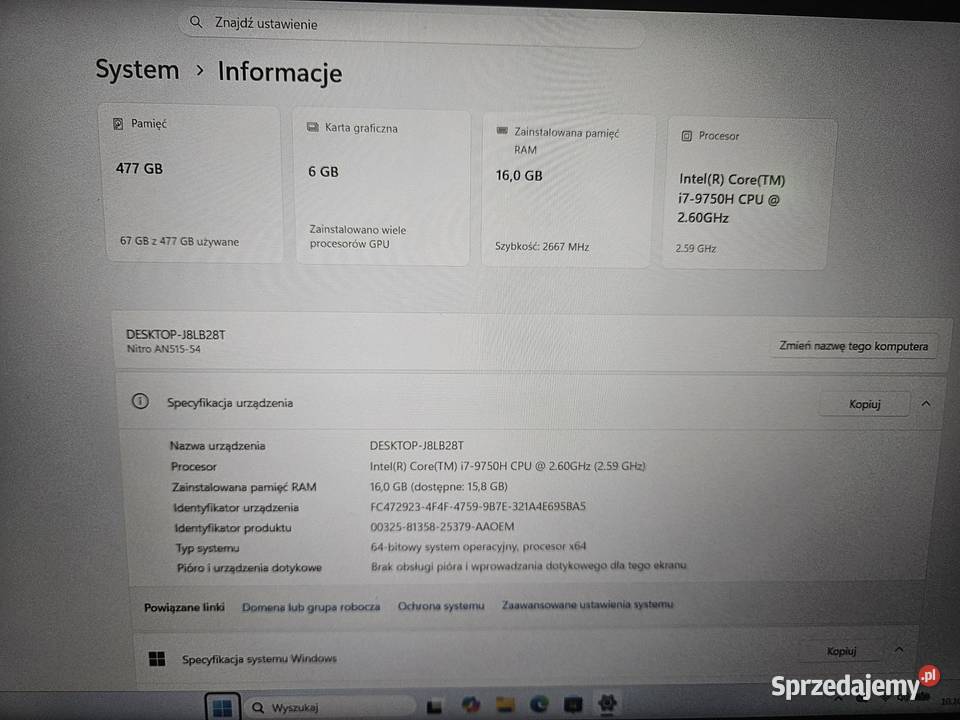Screen dimensions: 960x720
Task: Click the Wyszukaj taskbar search box
Action: point(331,708)
